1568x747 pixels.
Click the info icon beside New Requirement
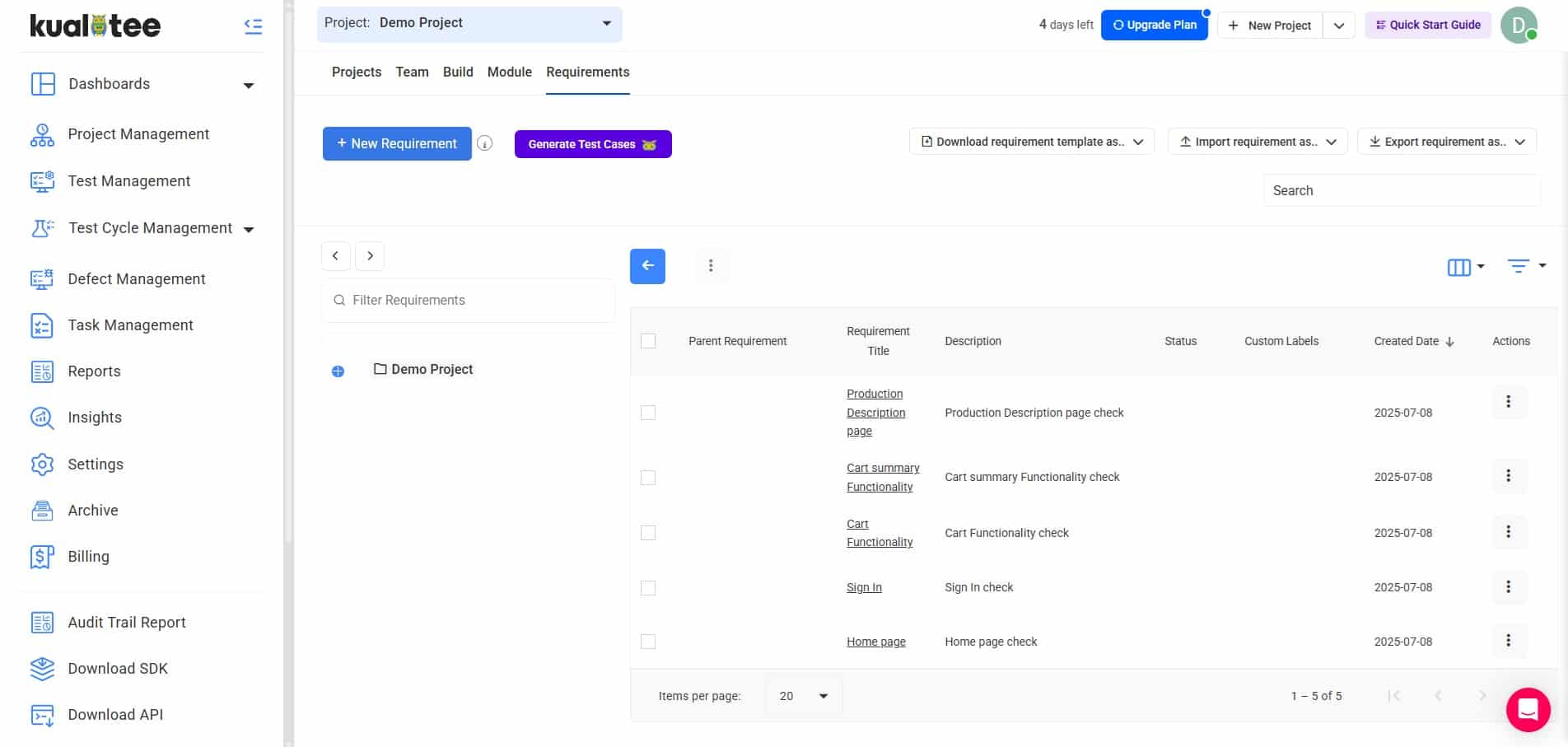pyautogui.click(x=485, y=143)
